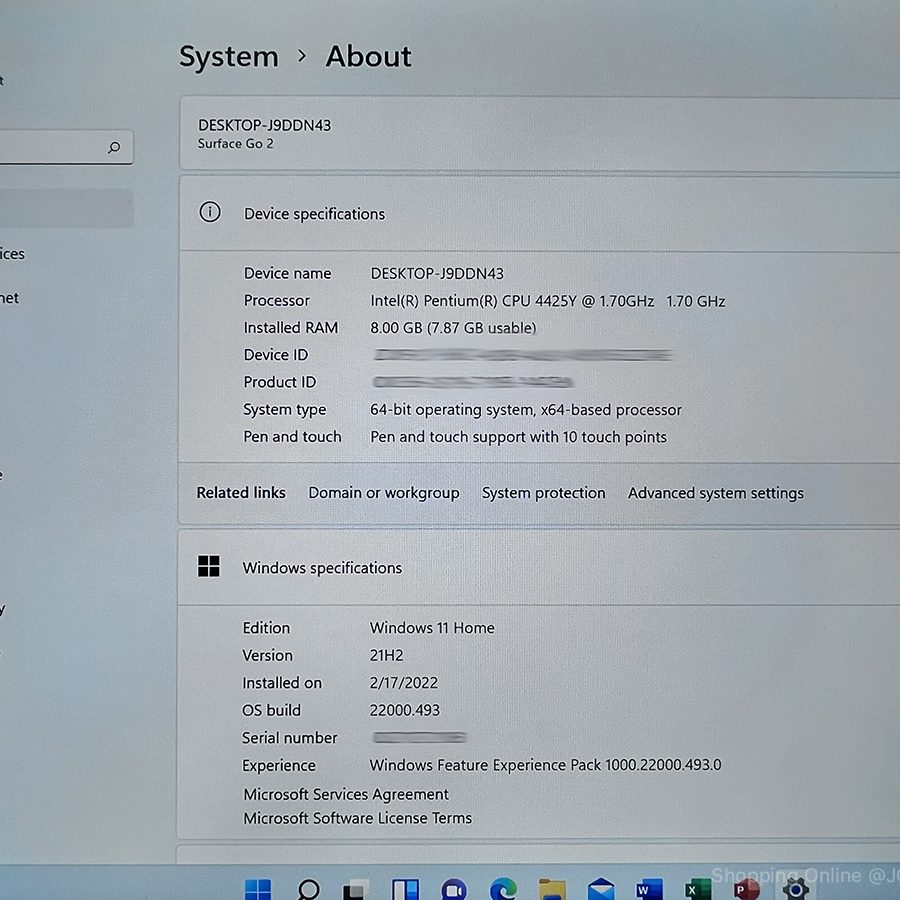Click into the settings search field
This screenshot has height=900, width=900.
click(x=66, y=147)
